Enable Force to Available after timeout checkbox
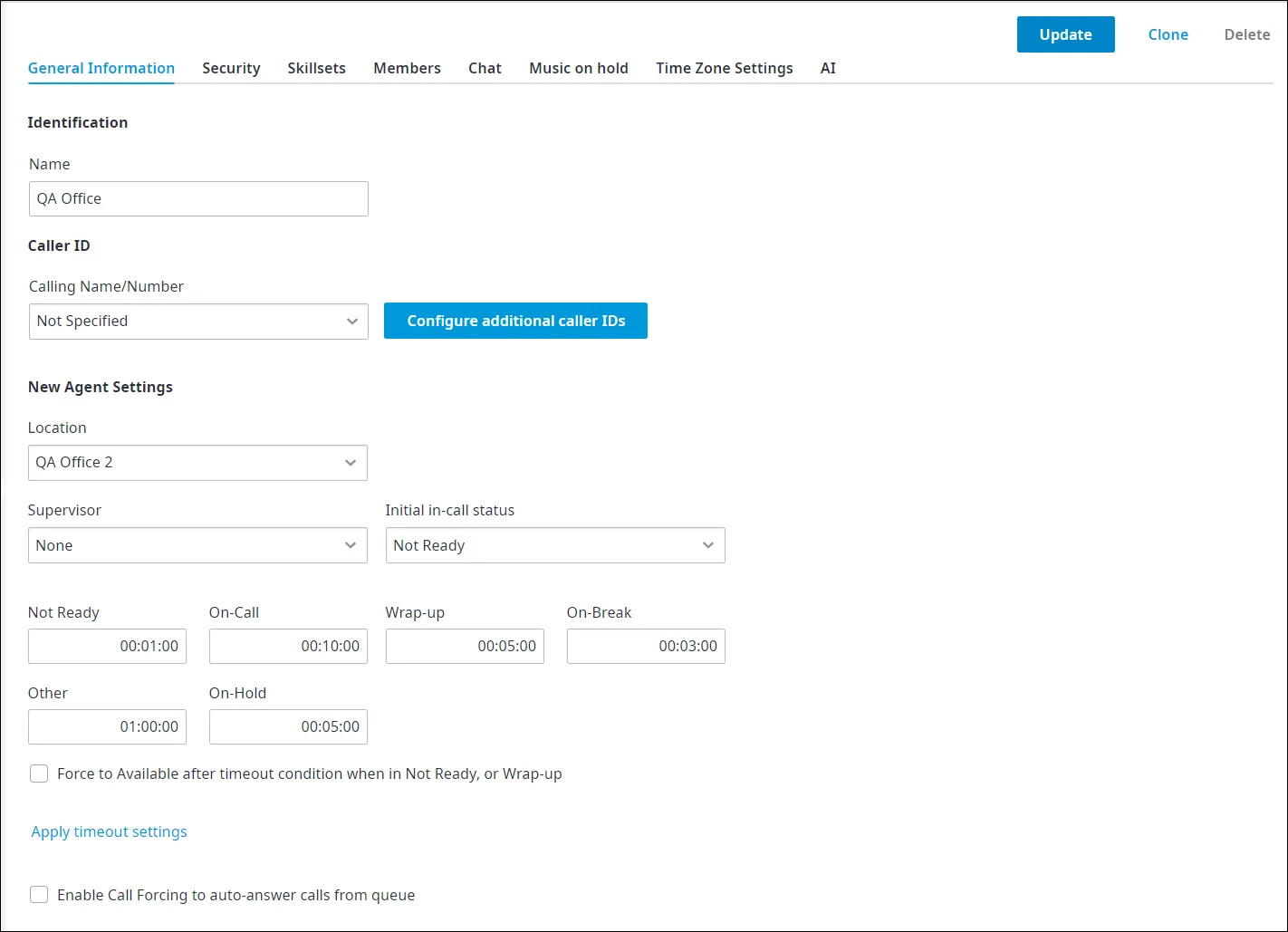The image size is (1288, 932). (x=39, y=773)
